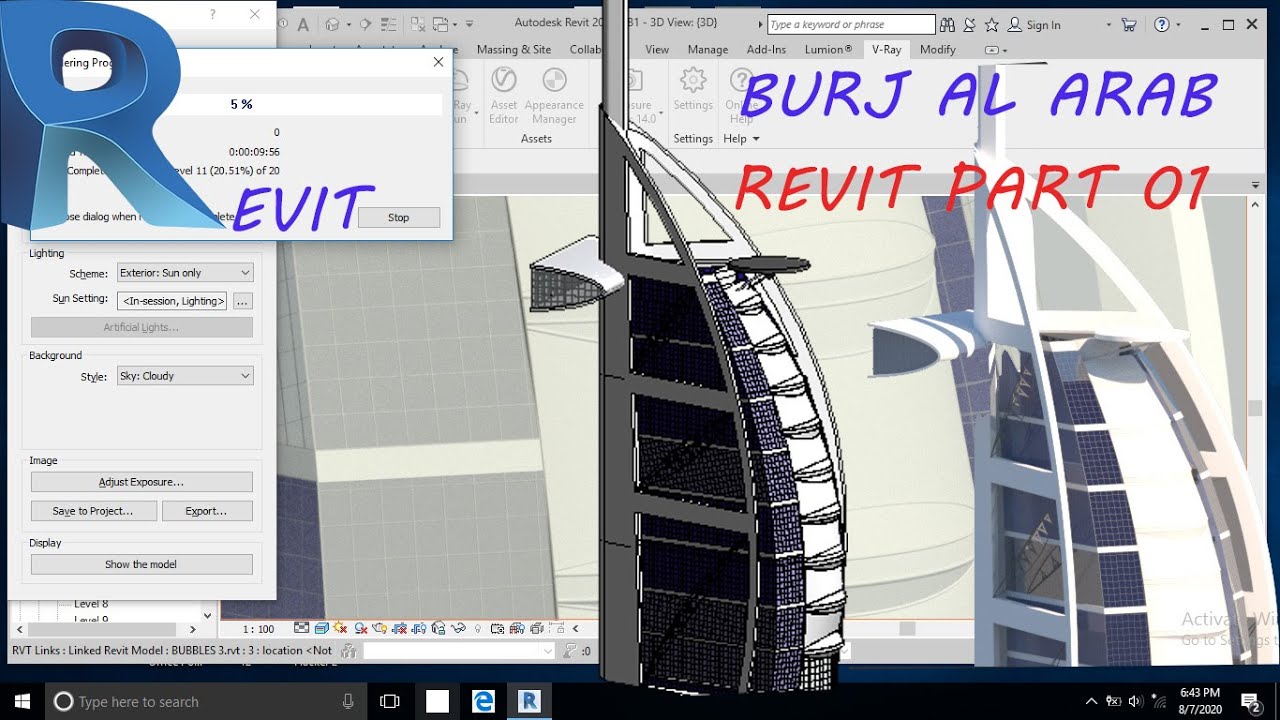Screen dimensions: 1280x720
Task: Click the Show the model button
Action: click(142, 564)
